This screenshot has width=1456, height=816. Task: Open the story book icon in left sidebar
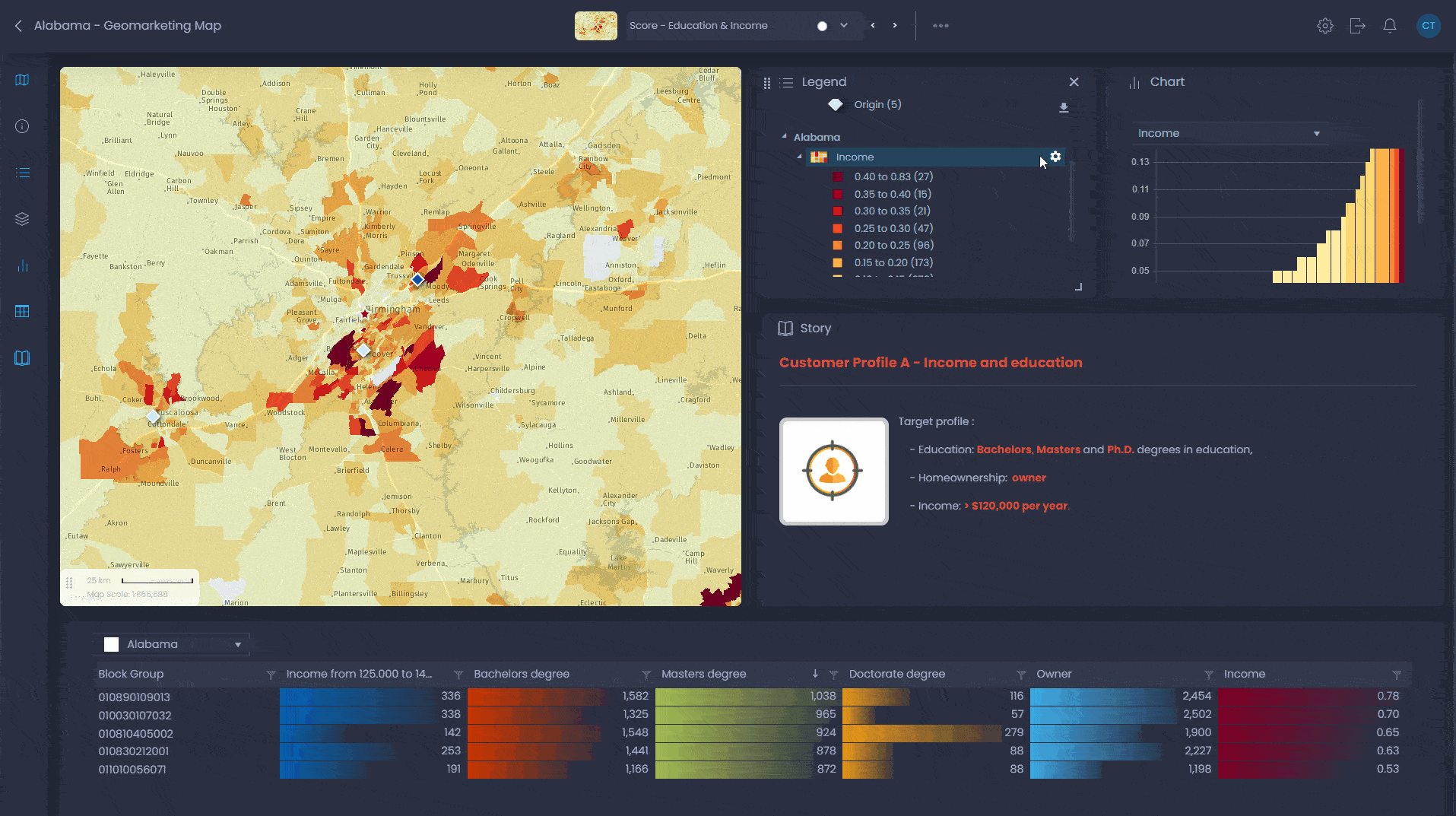(x=22, y=358)
